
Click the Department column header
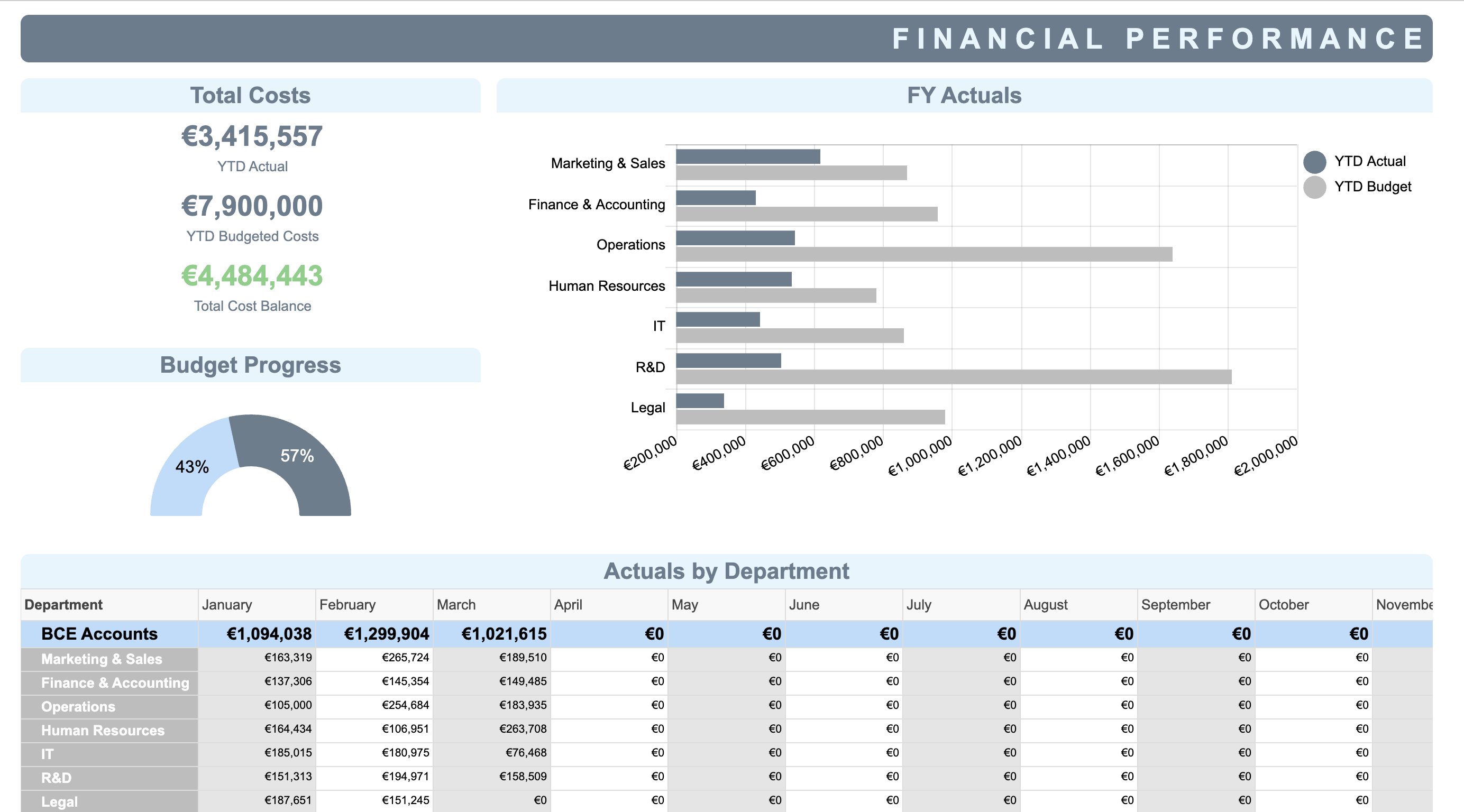(x=63, y=605)
